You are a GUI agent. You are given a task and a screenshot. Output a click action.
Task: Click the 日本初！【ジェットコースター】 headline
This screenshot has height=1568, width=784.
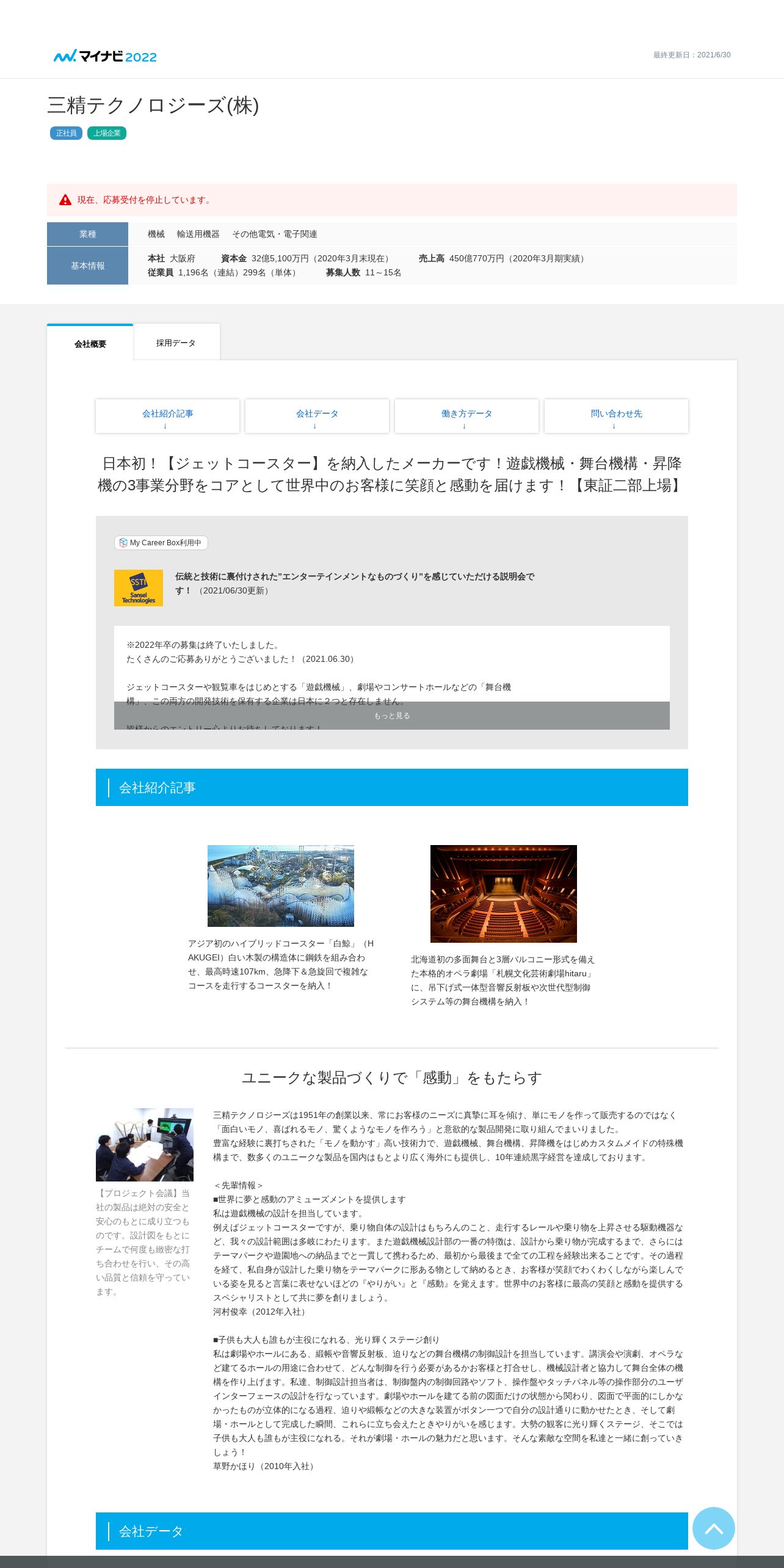pos(392,474)
